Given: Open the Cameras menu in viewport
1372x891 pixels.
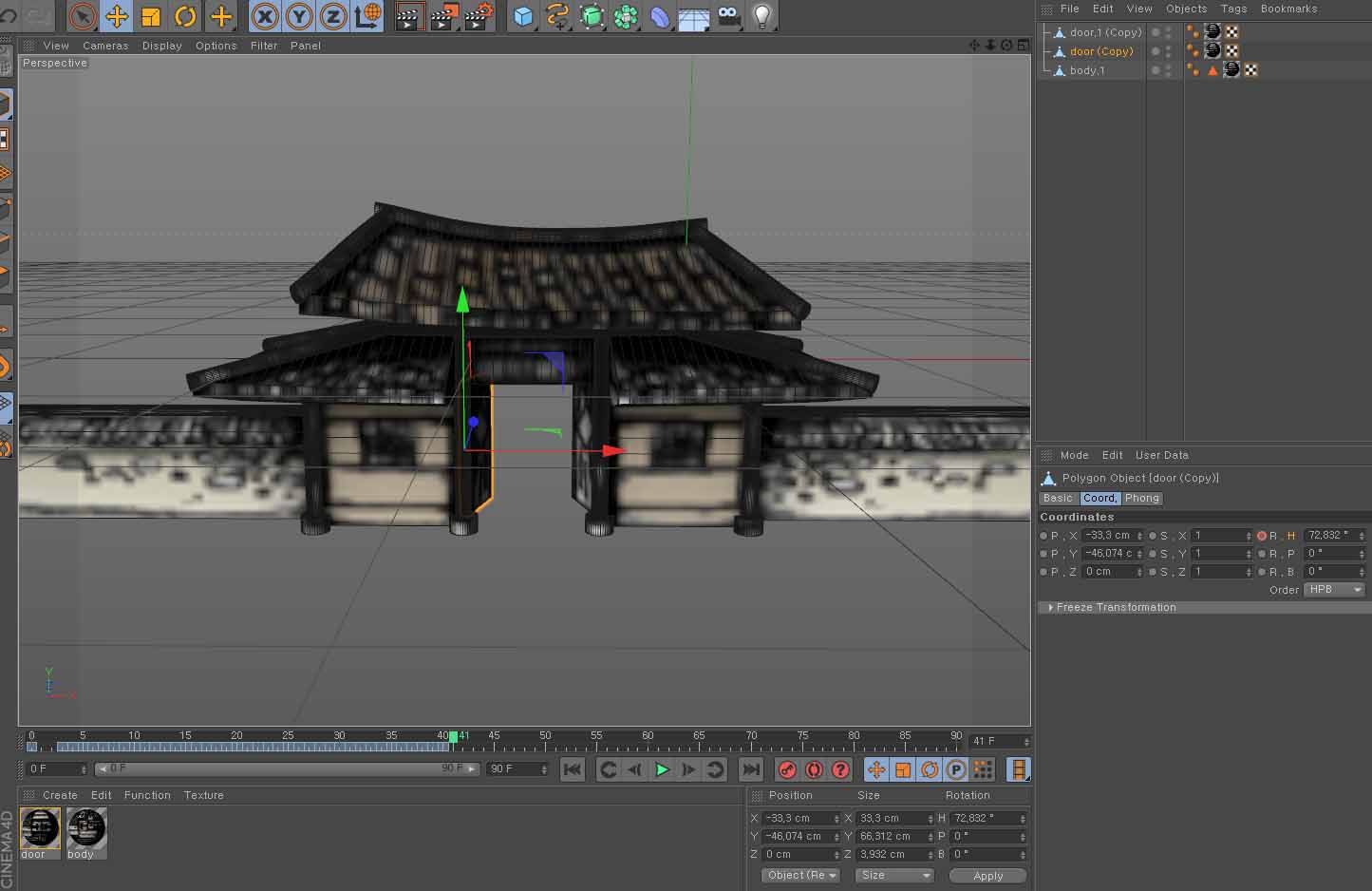Looking at the screenshot, I should pos(104,46).
